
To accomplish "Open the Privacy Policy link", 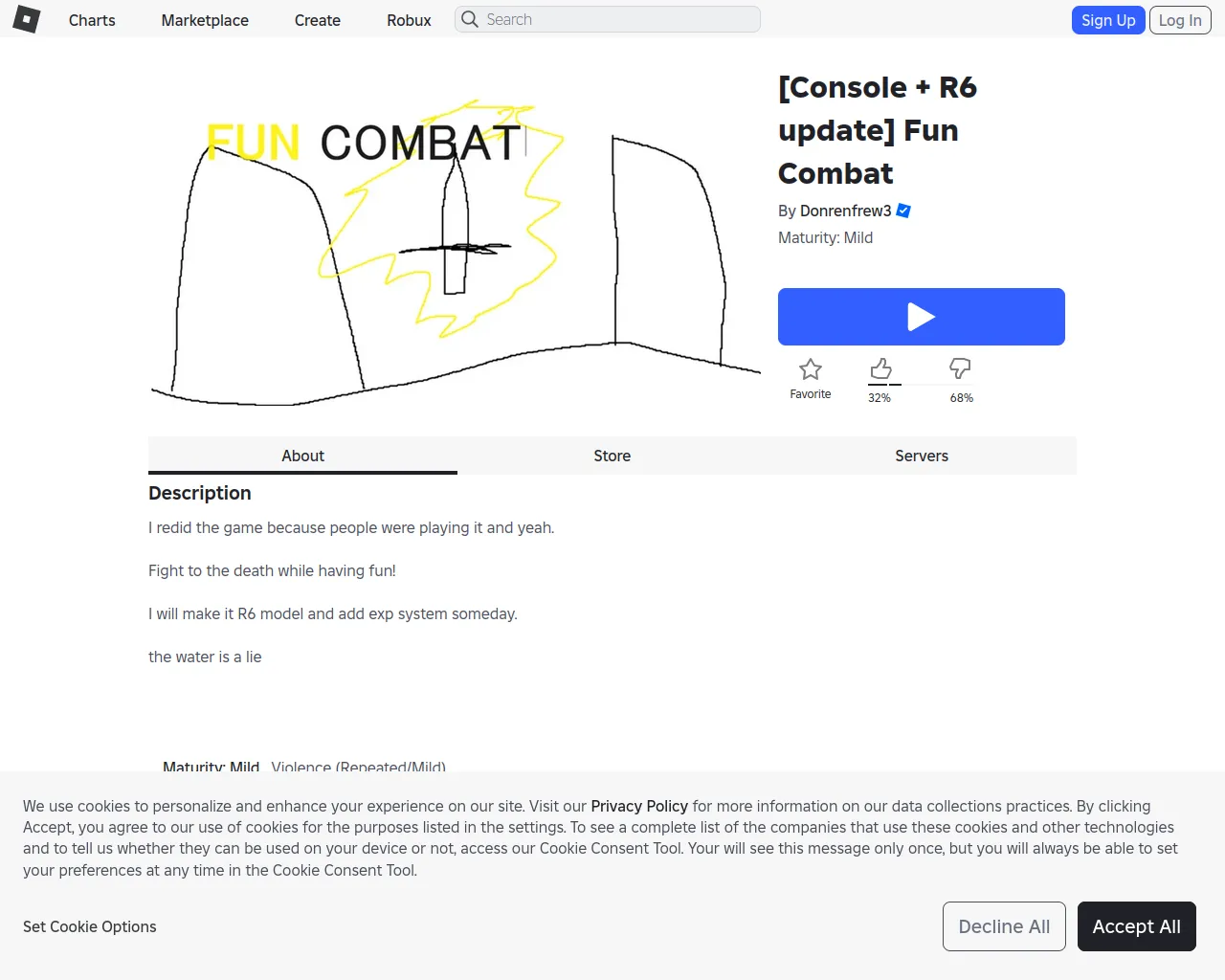I will (x=639, y=806).
